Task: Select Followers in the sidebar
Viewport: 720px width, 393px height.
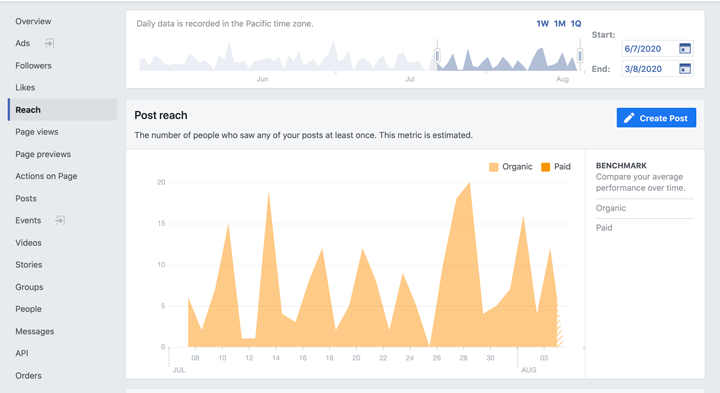Action: (x=33, y=66)
